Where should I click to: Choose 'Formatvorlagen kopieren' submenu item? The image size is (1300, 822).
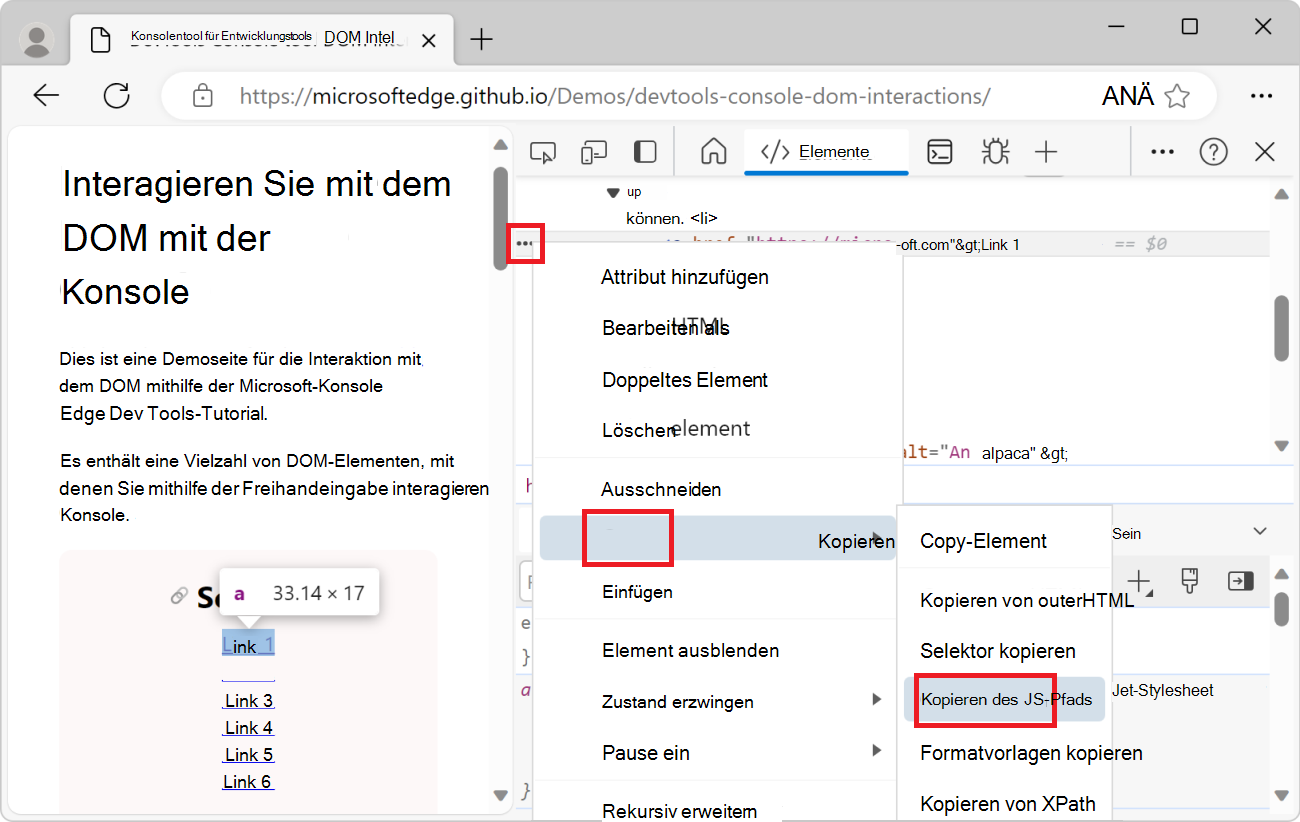(1031, 753)
